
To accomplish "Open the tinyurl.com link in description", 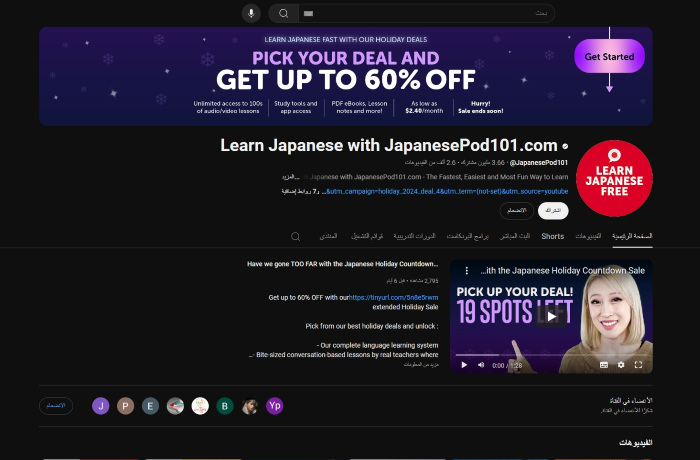I will 393,297.
